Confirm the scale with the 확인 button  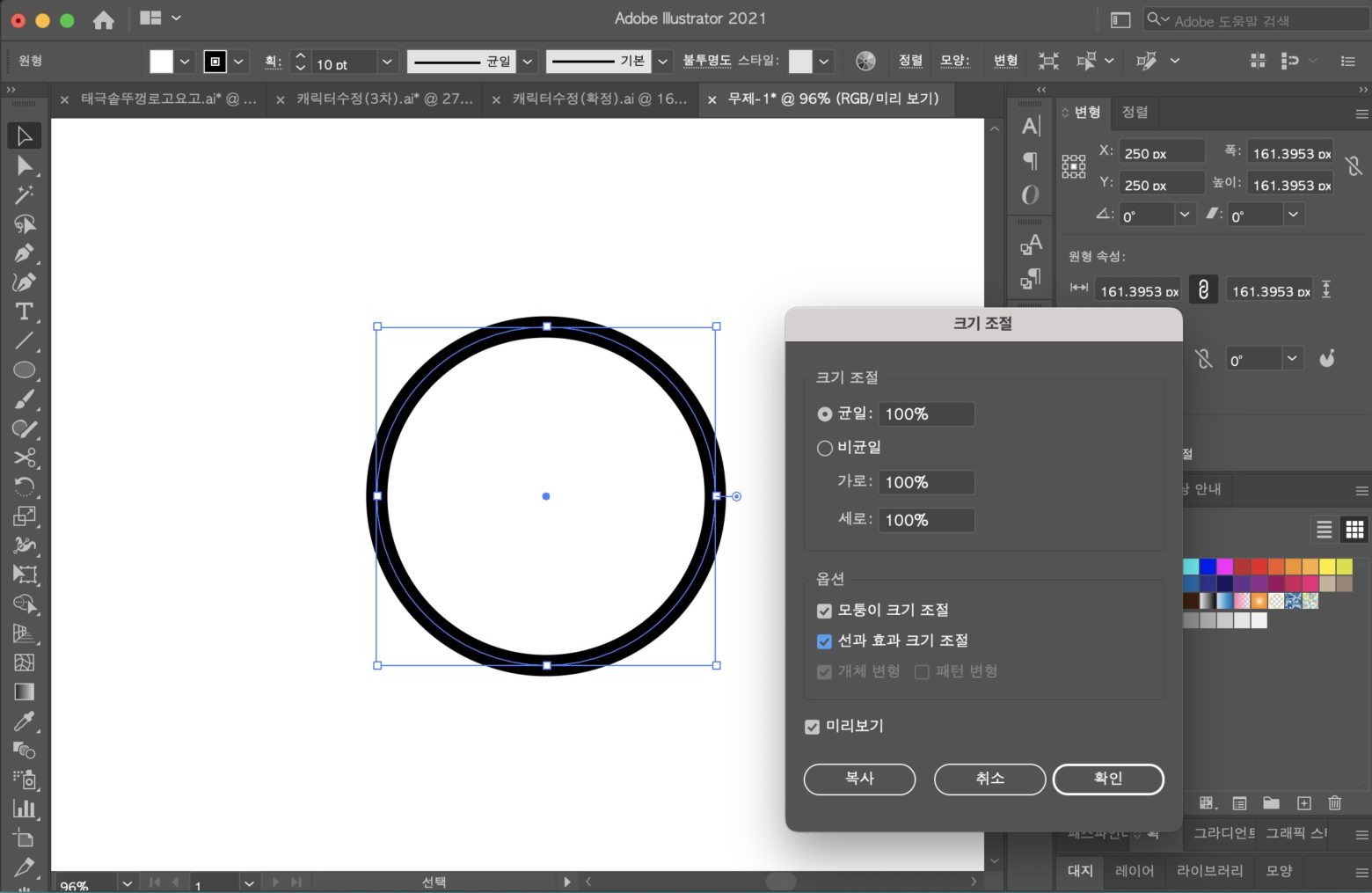tap(1107, 779)
